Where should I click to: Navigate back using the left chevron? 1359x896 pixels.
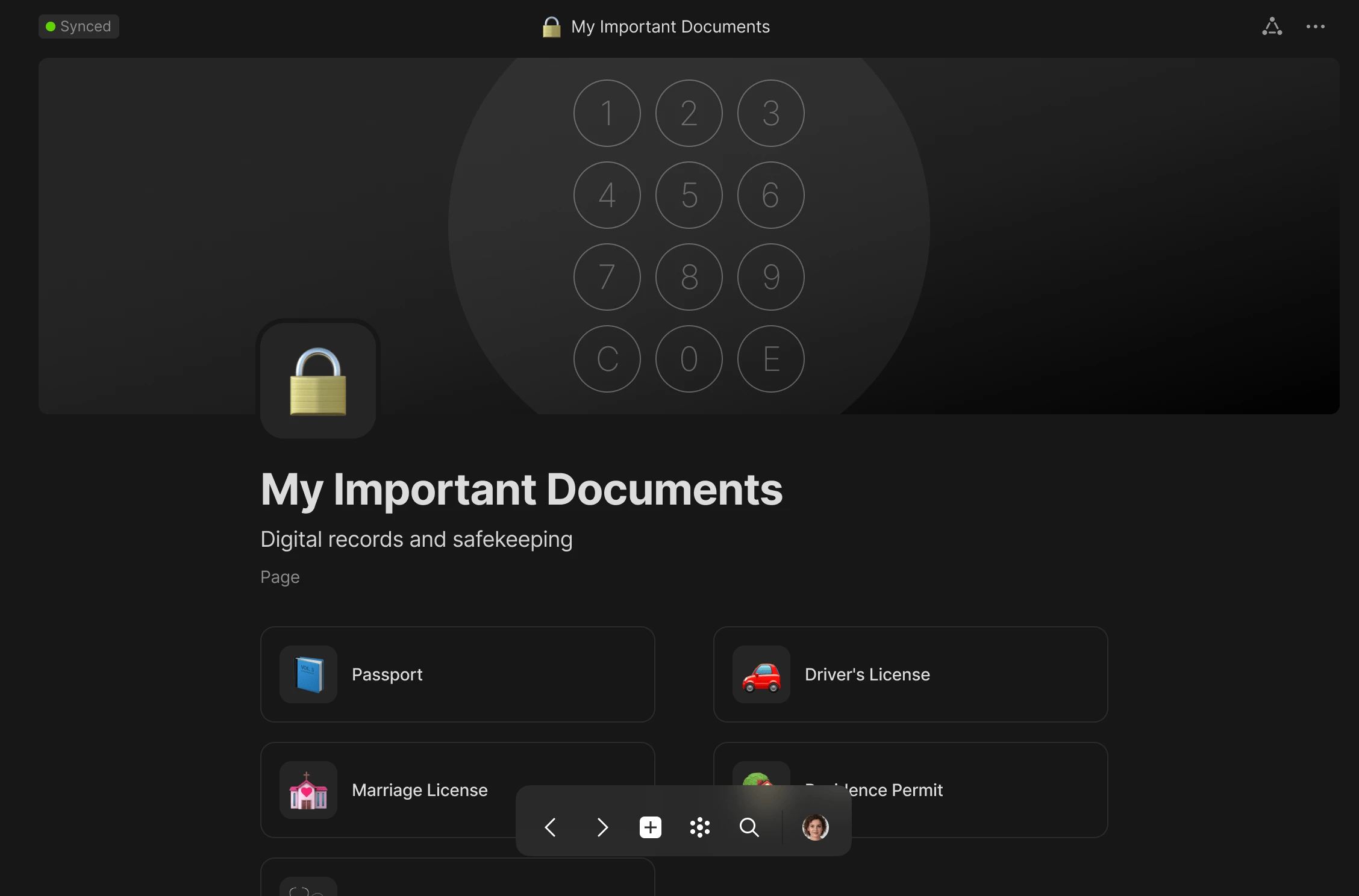(550, 827)
